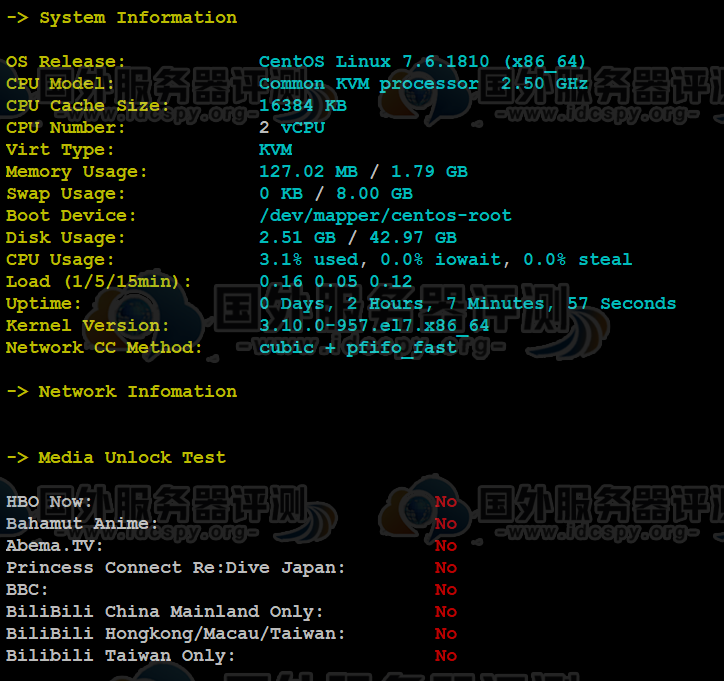This screenshot has width=724, height=681.
Task: Click 'BiliBili China Mainland Only:' label
Action: coord(165,612)
